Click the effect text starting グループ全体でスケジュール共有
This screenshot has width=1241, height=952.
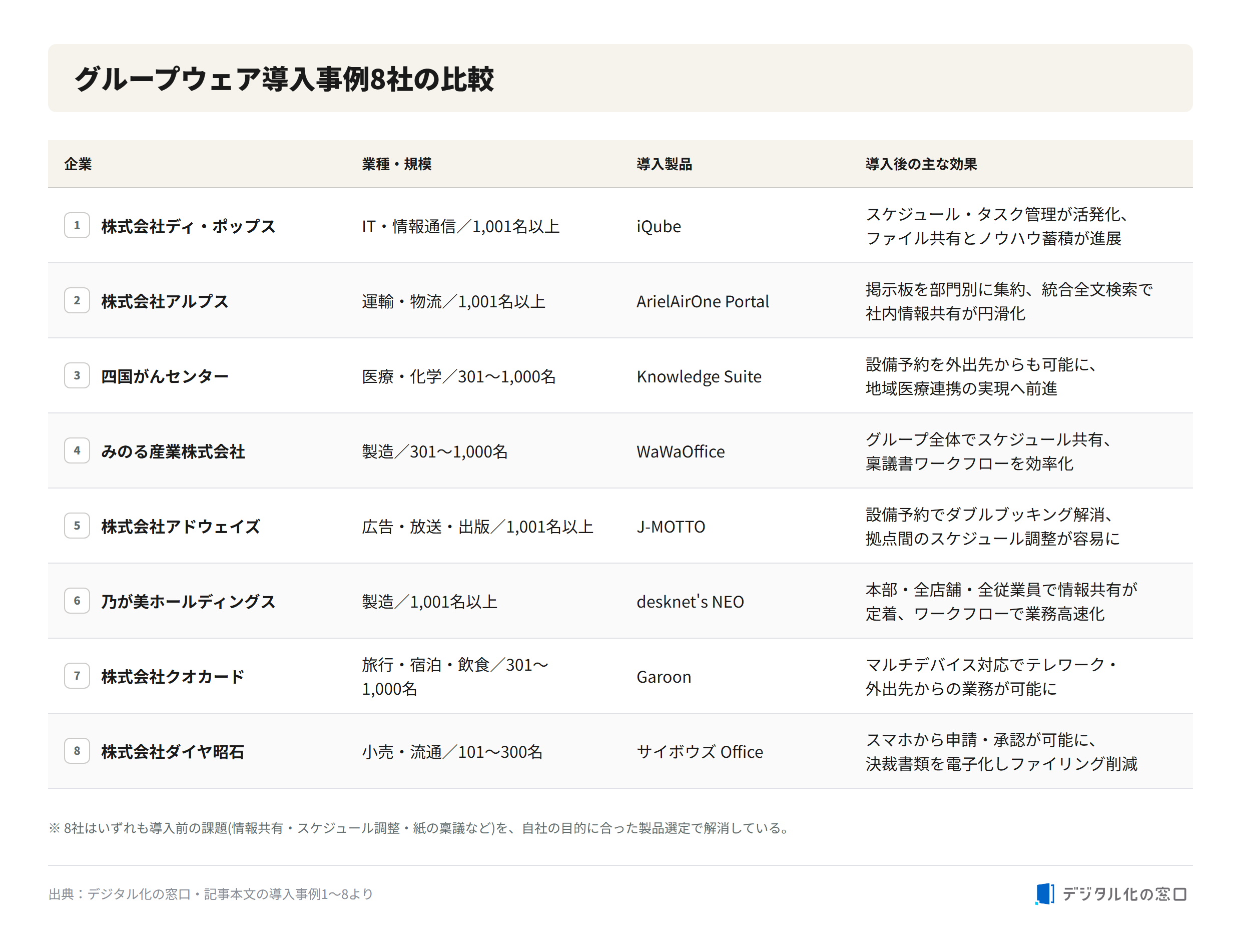tap(989, 451)
